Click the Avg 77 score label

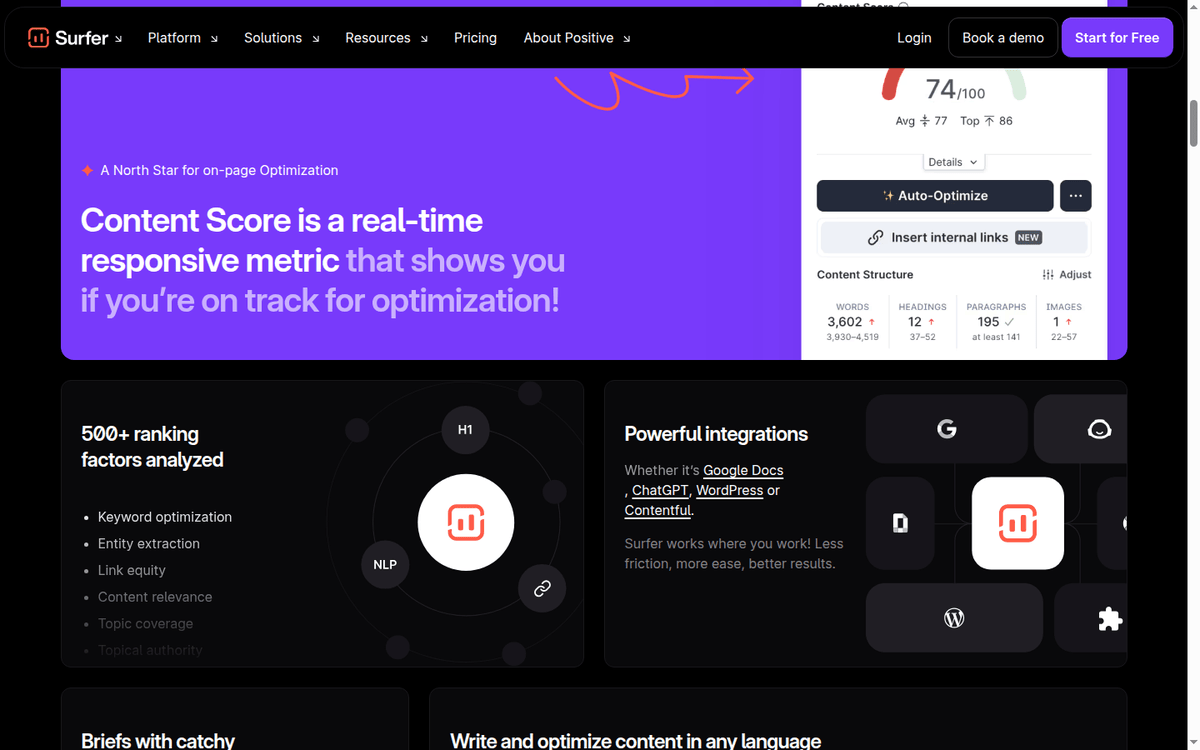click(921, 121)
